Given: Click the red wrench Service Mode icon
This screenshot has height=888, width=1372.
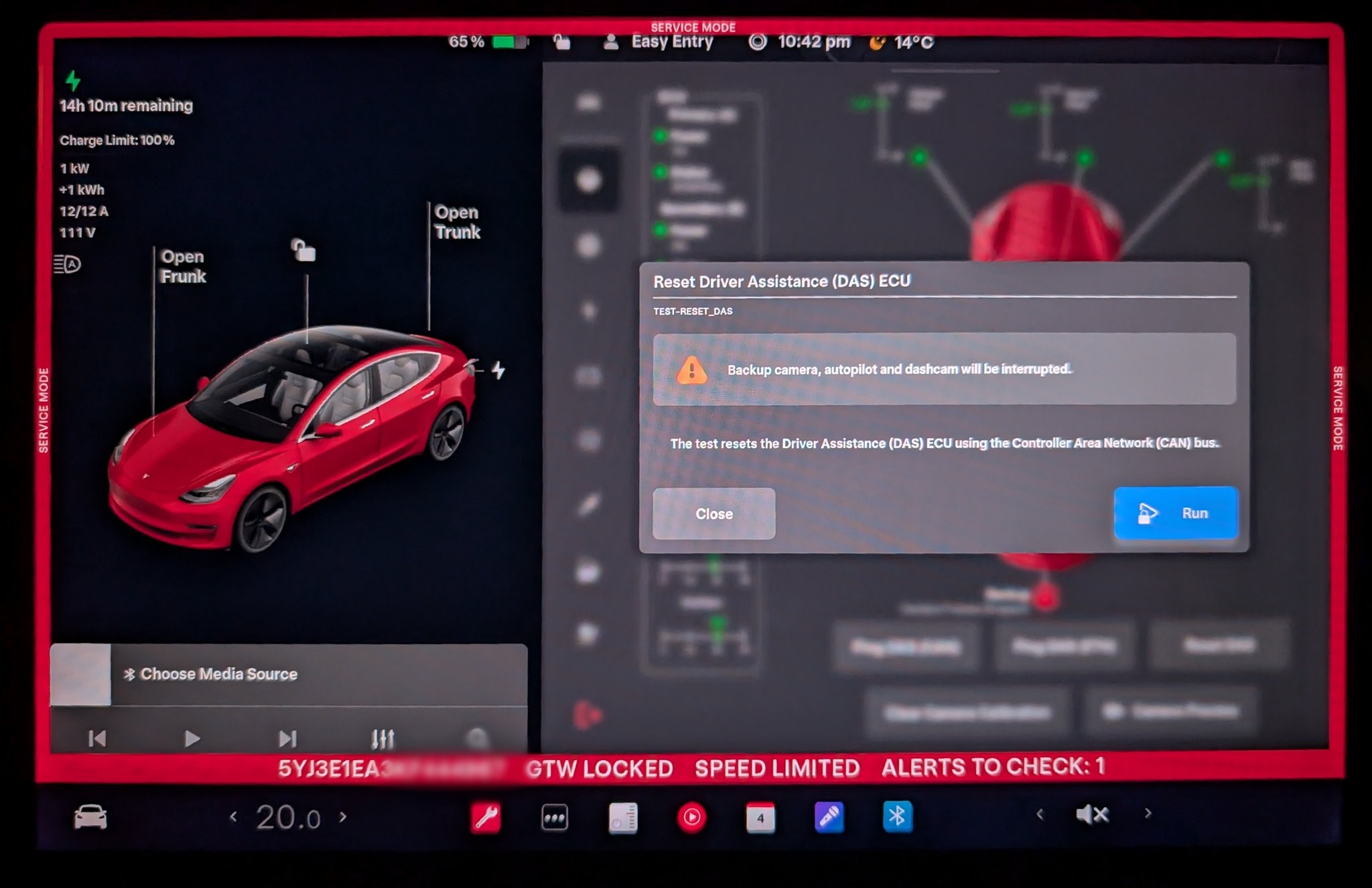Looking at the screenshot, I should (486, 817).
